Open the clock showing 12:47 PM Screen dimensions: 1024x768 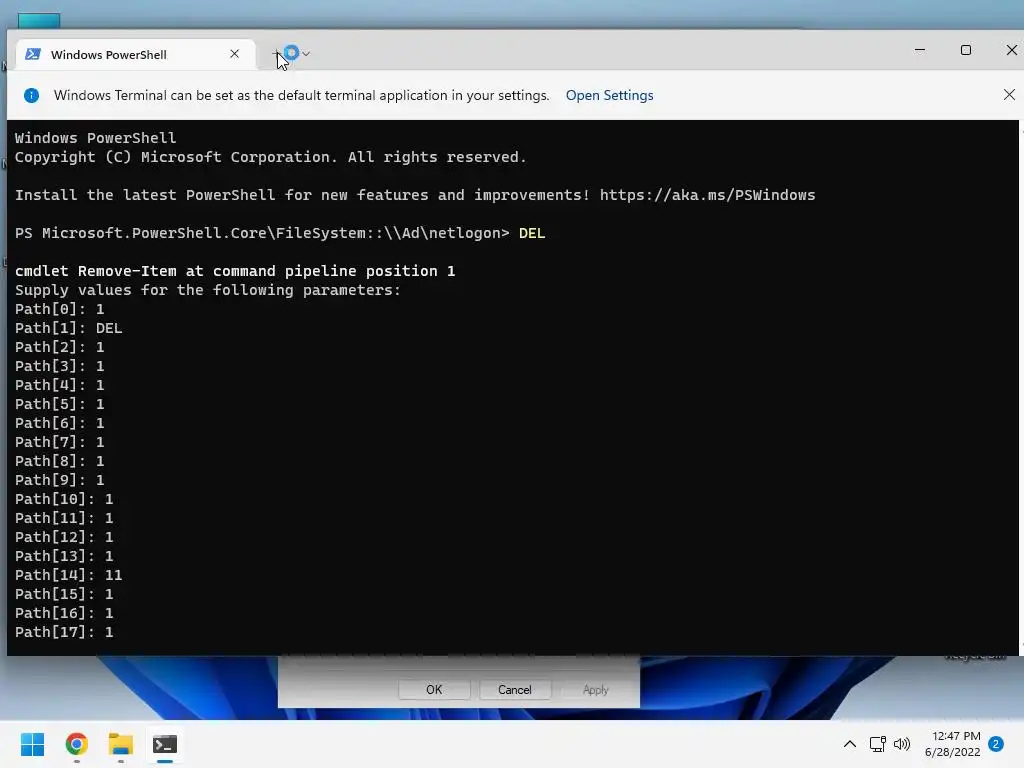point(952,744)
